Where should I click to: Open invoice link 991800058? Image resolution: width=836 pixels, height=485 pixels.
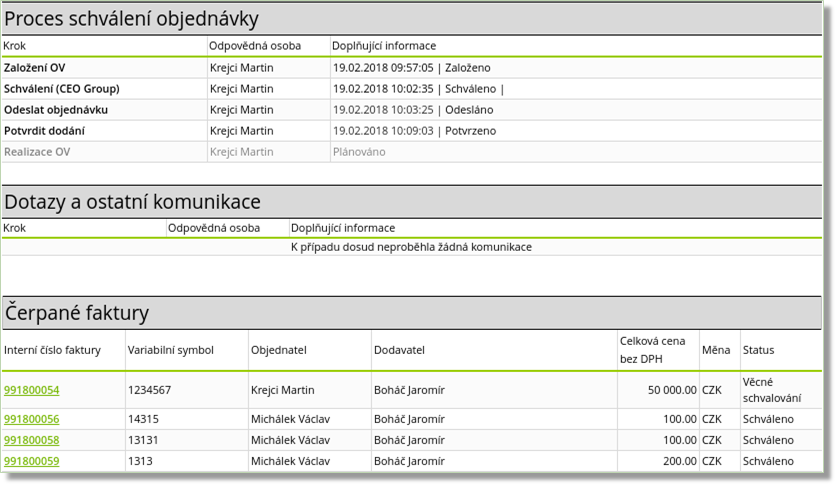32,440
